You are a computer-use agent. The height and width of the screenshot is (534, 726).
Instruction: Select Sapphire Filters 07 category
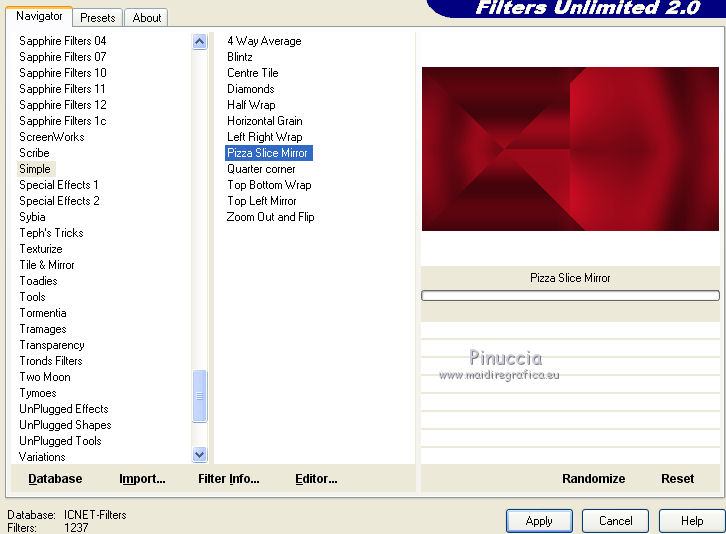63,57
